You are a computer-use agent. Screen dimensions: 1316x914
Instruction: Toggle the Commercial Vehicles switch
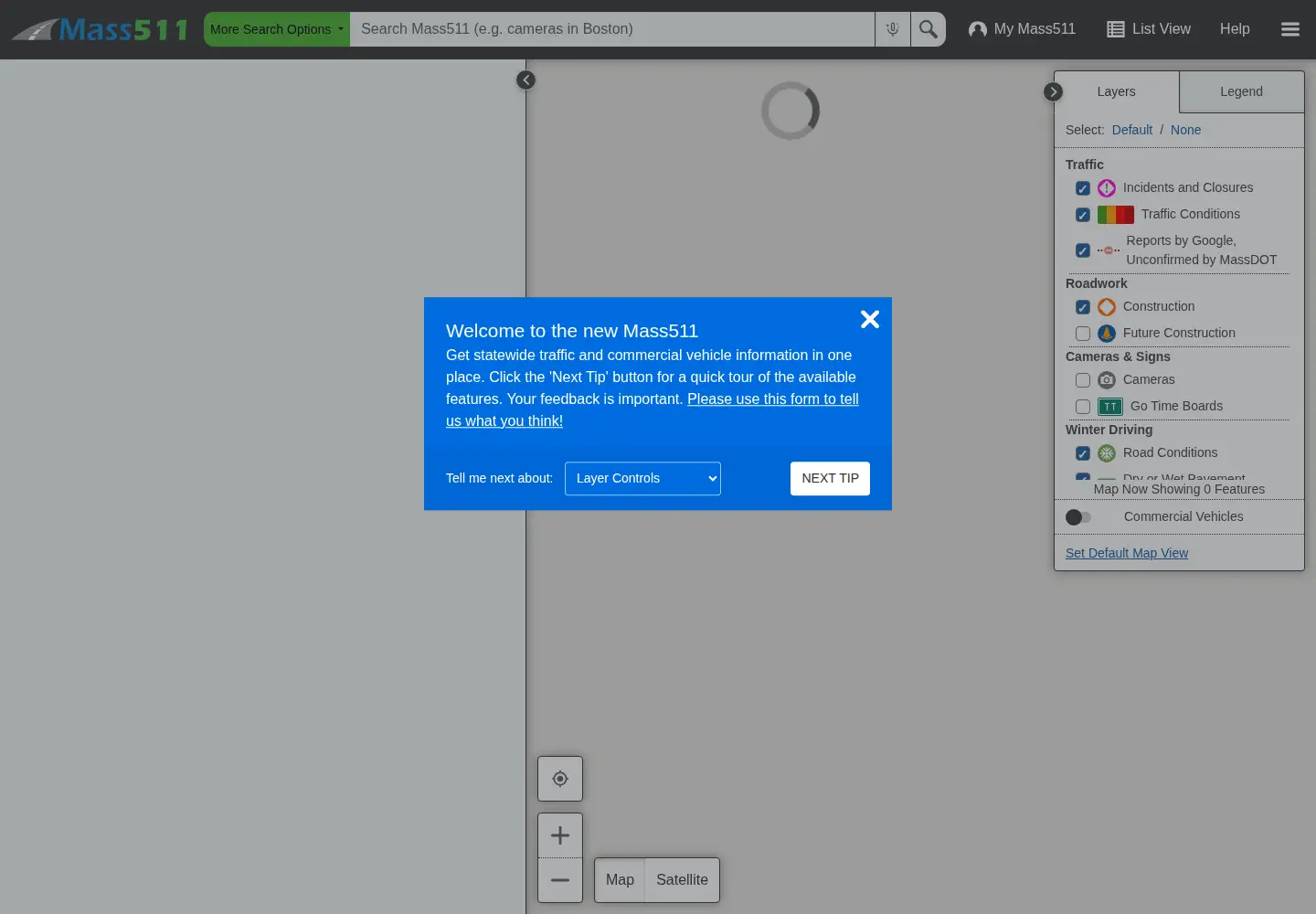(1078, 517)
